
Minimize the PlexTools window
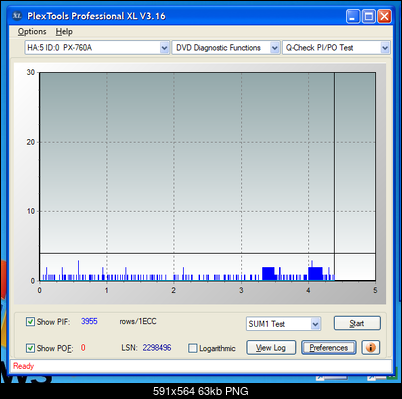(353, 16)
